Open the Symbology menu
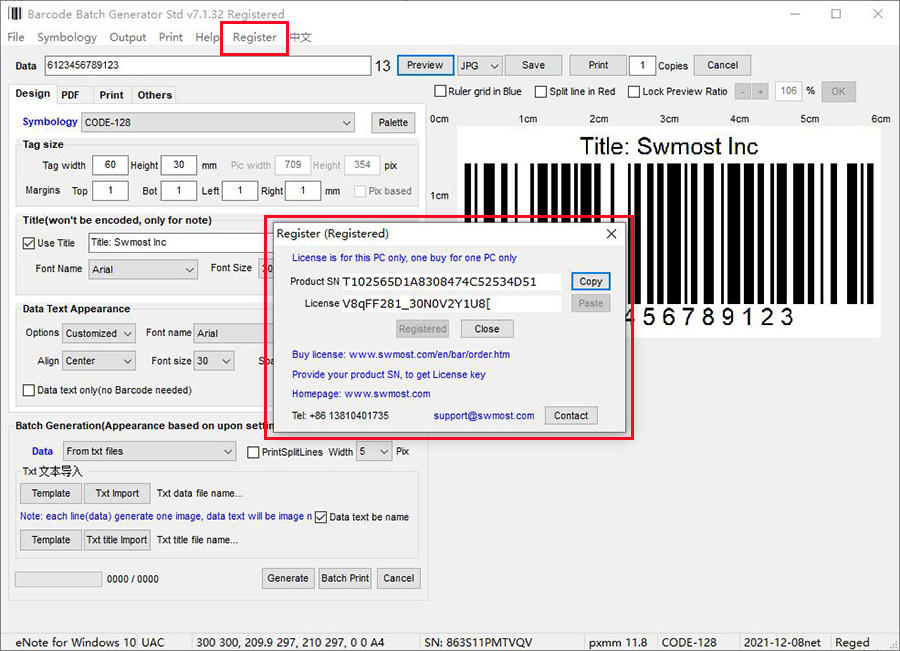The width and height of the screenshot is (900, 651). tap(67, 37)
